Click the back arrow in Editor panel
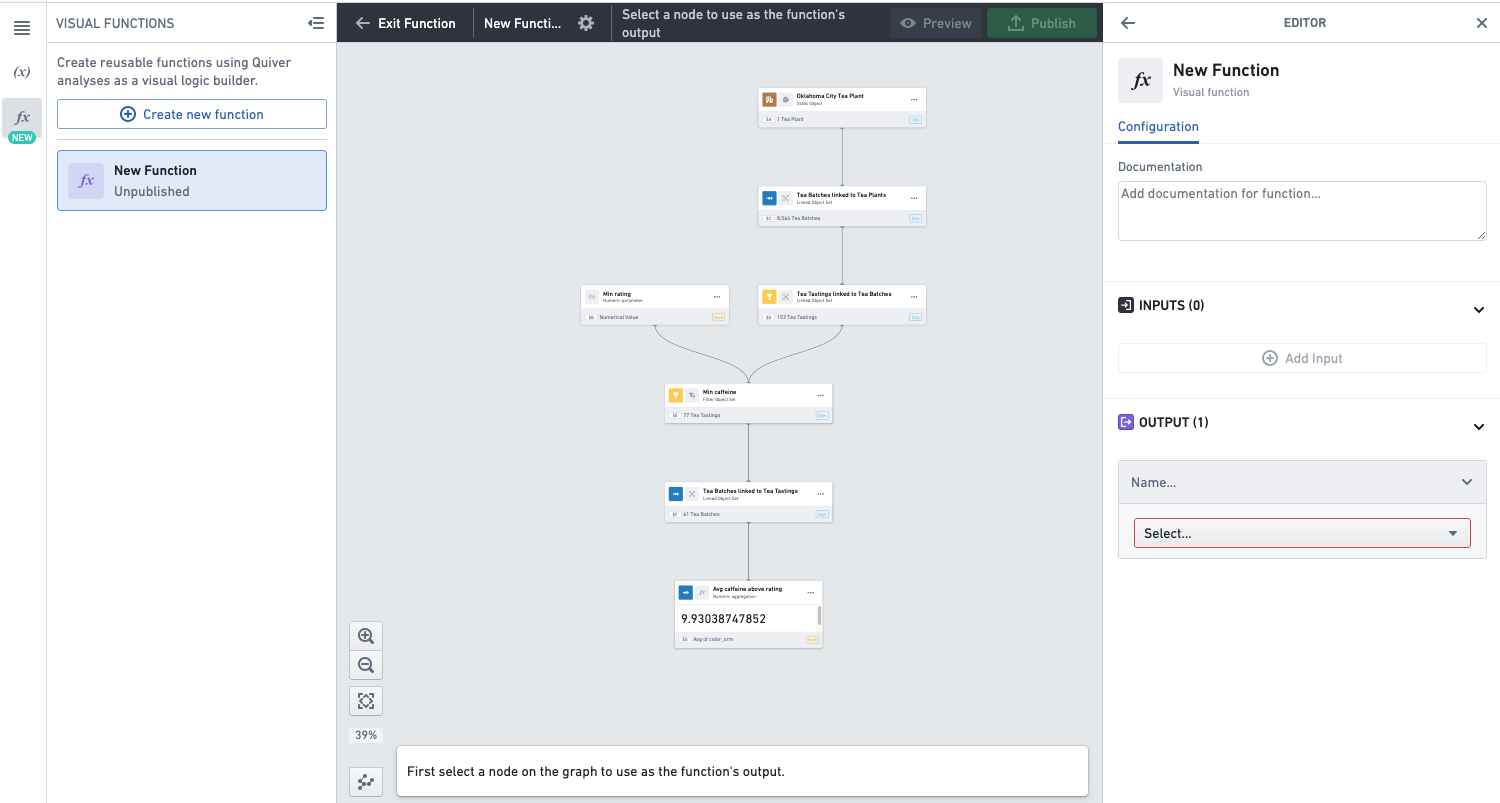The height and width of the screenshot is (803, 1500). pyautogui.click(x=1128, y=23)
